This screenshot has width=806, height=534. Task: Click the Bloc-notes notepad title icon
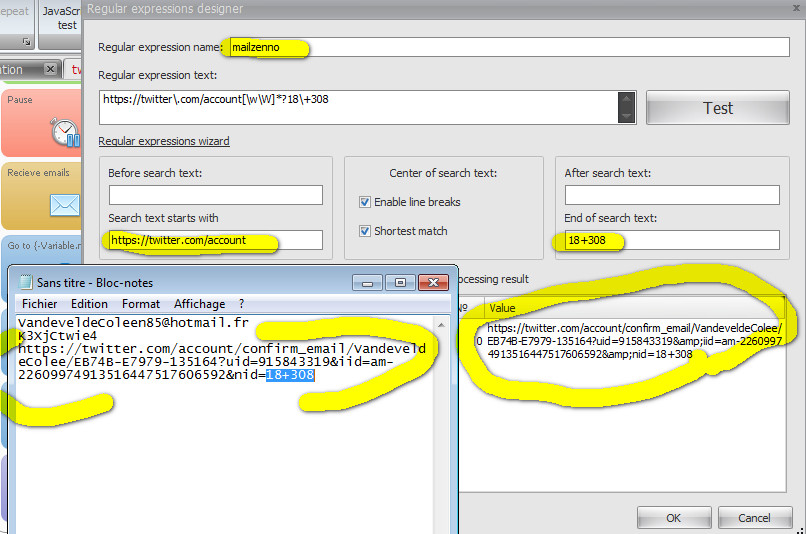[25, 282]
